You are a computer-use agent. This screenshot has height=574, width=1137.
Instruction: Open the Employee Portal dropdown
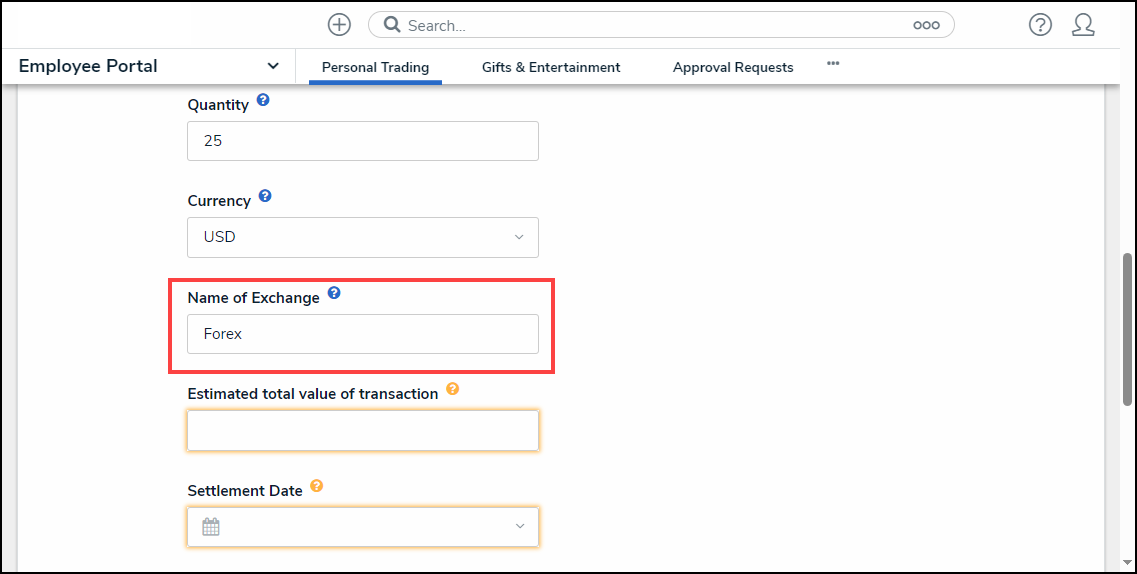click(x=273, y=66)
